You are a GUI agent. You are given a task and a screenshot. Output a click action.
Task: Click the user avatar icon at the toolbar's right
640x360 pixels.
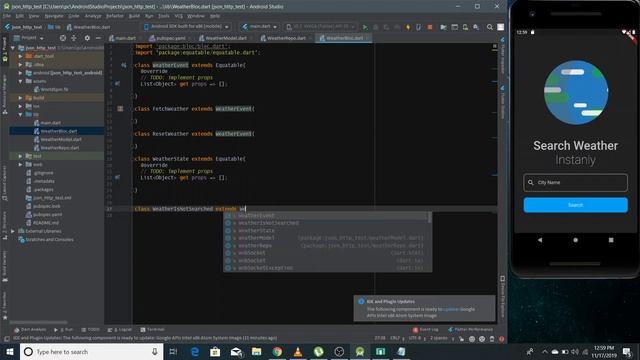tap(501, 27)
